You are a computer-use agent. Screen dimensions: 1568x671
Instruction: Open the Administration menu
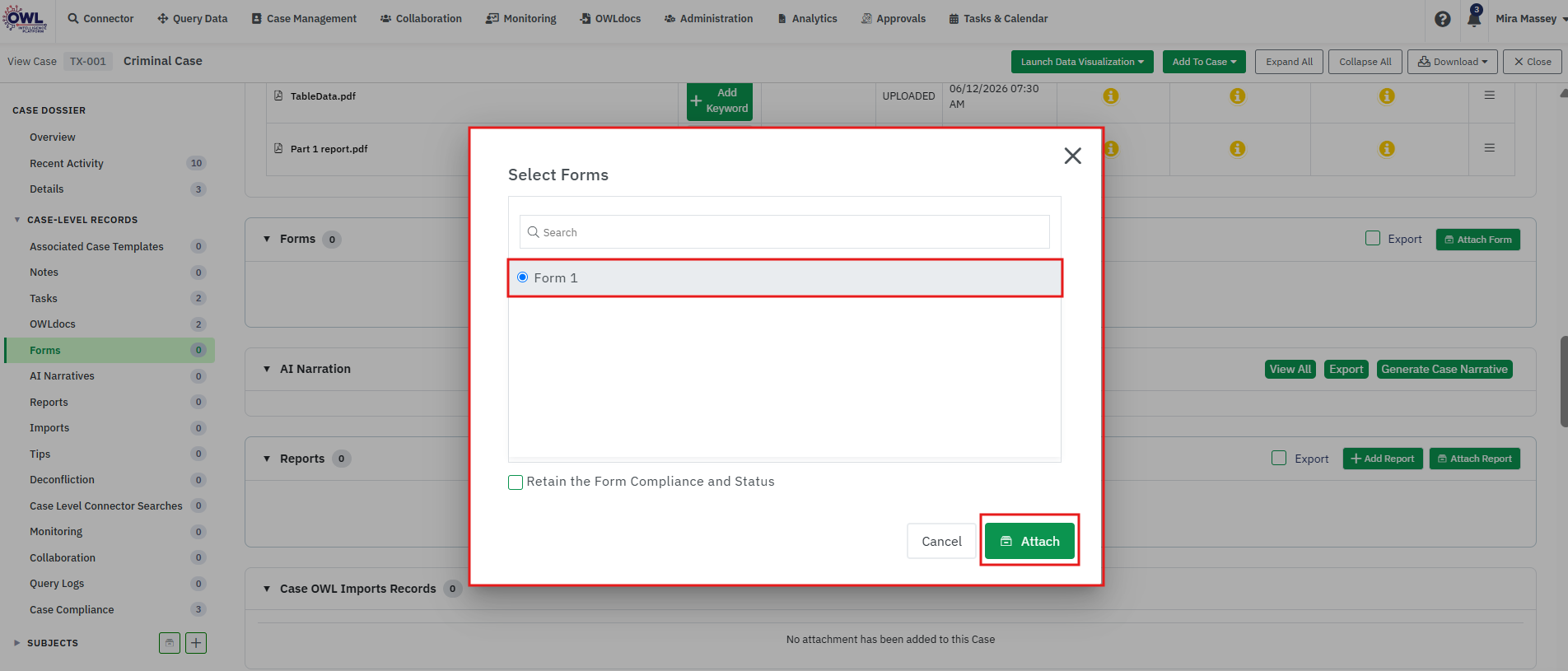coord(708,18)
